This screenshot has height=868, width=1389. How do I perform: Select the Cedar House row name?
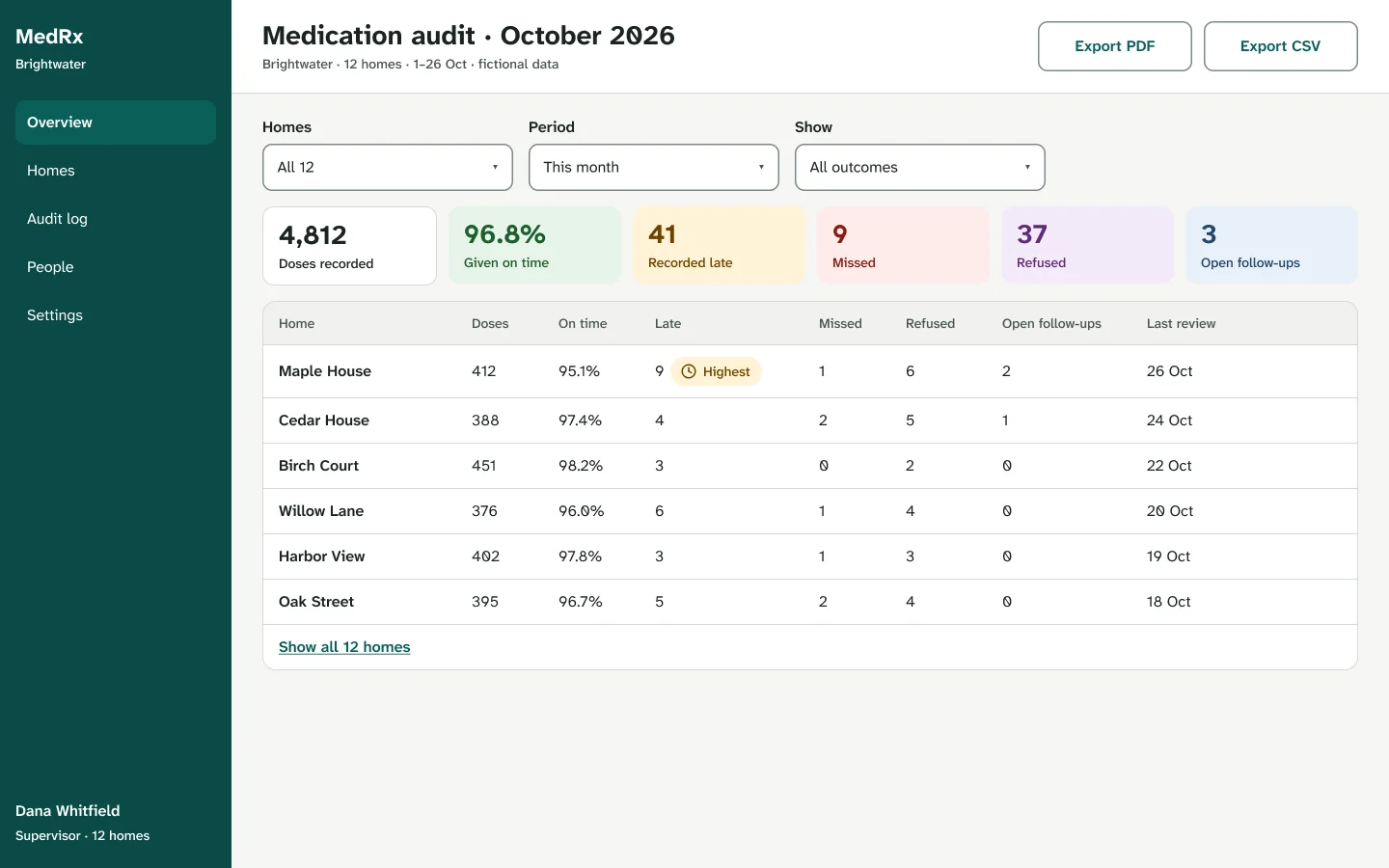[x=324, y=420]
